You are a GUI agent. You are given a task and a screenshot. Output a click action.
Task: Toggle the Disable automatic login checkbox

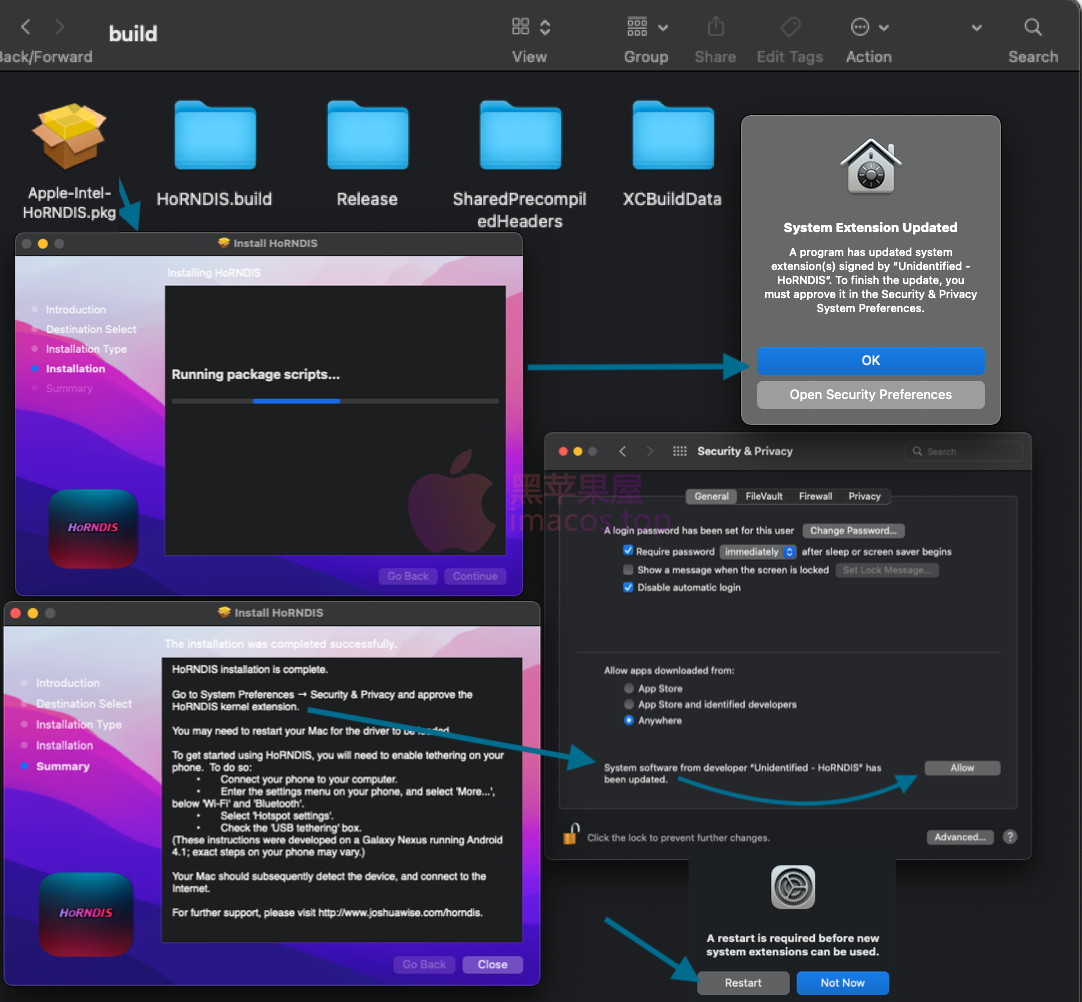click(x=628, y=587)
